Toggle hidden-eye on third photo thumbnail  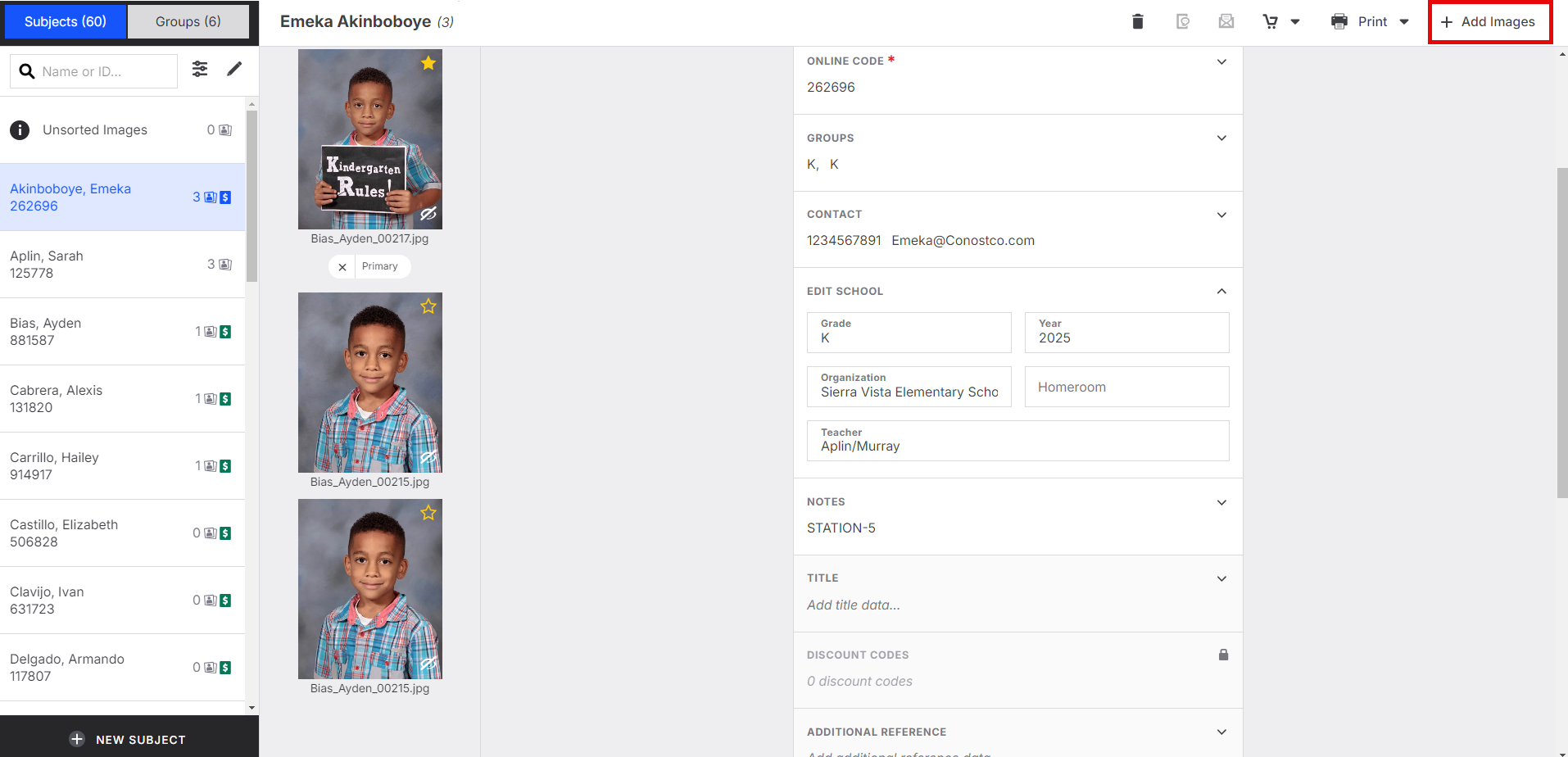tap(428, 664)
